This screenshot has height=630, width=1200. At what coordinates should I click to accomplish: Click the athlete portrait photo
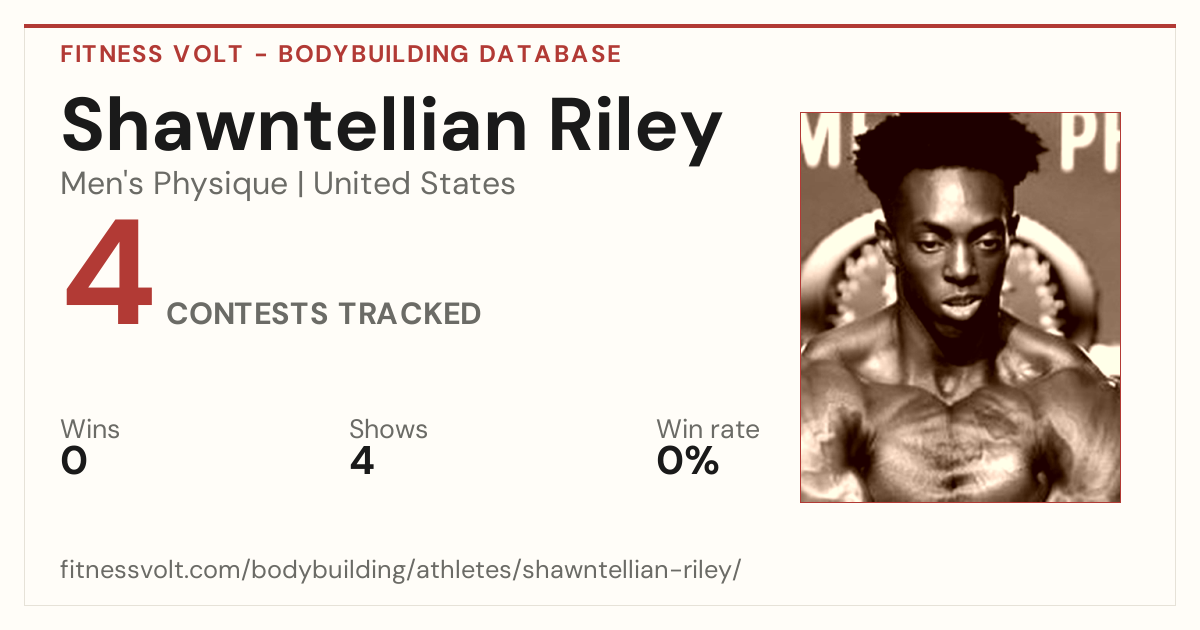click(x=960, y=307)
